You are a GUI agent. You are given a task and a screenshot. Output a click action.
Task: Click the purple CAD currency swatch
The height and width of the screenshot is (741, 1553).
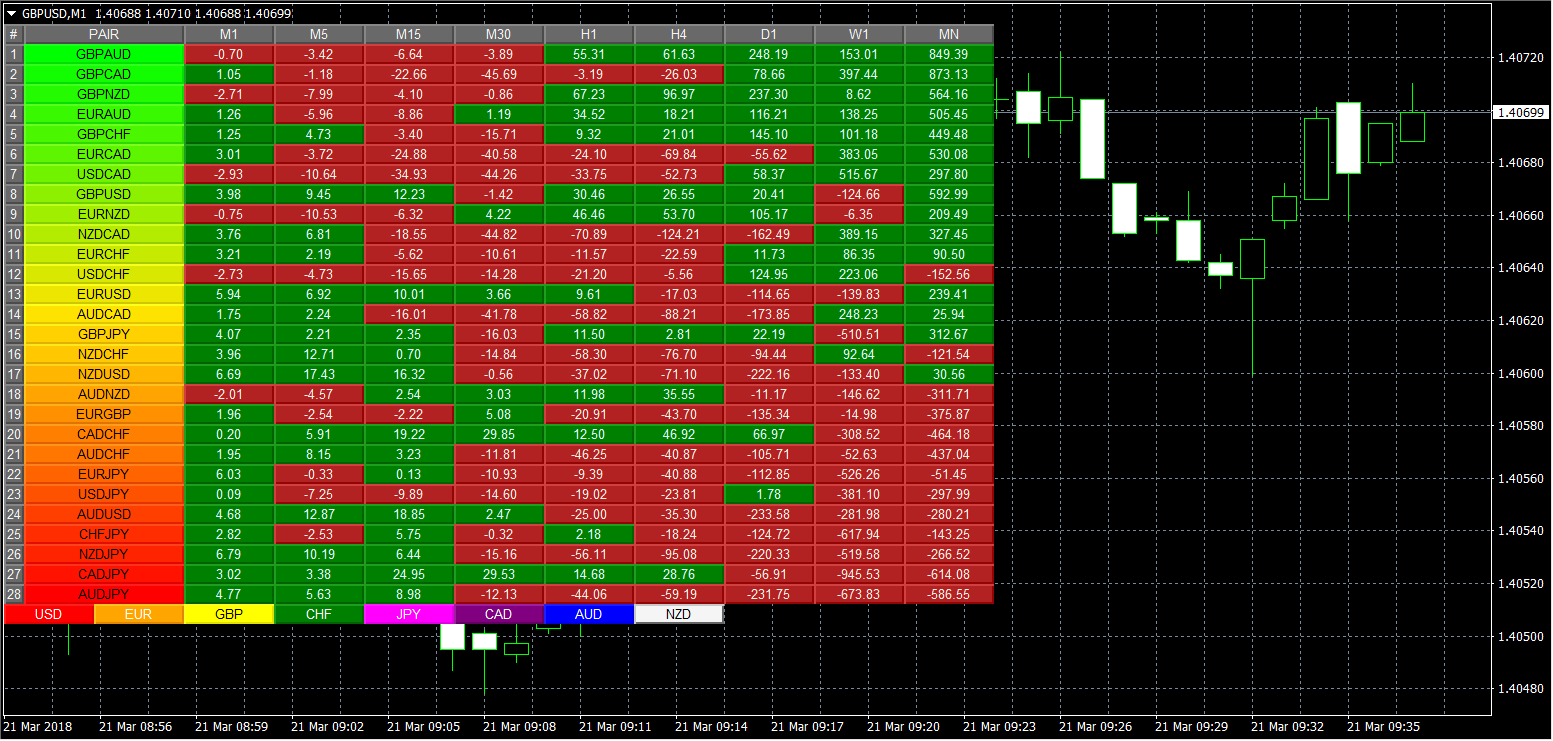498,614
